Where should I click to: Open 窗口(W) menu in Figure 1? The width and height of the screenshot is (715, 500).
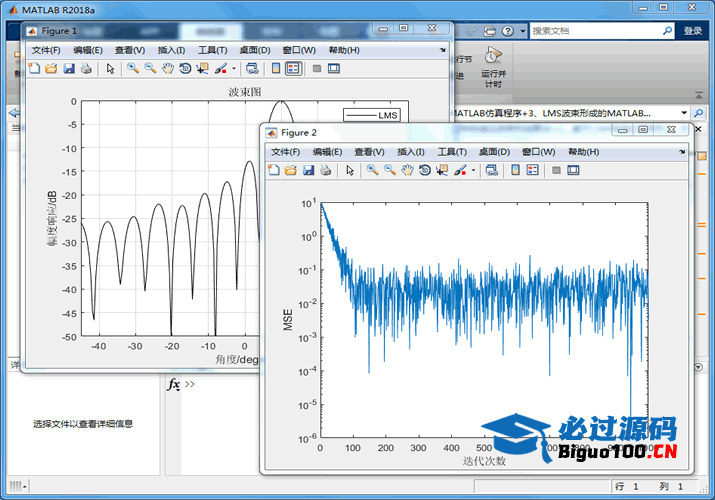point(299,50)
